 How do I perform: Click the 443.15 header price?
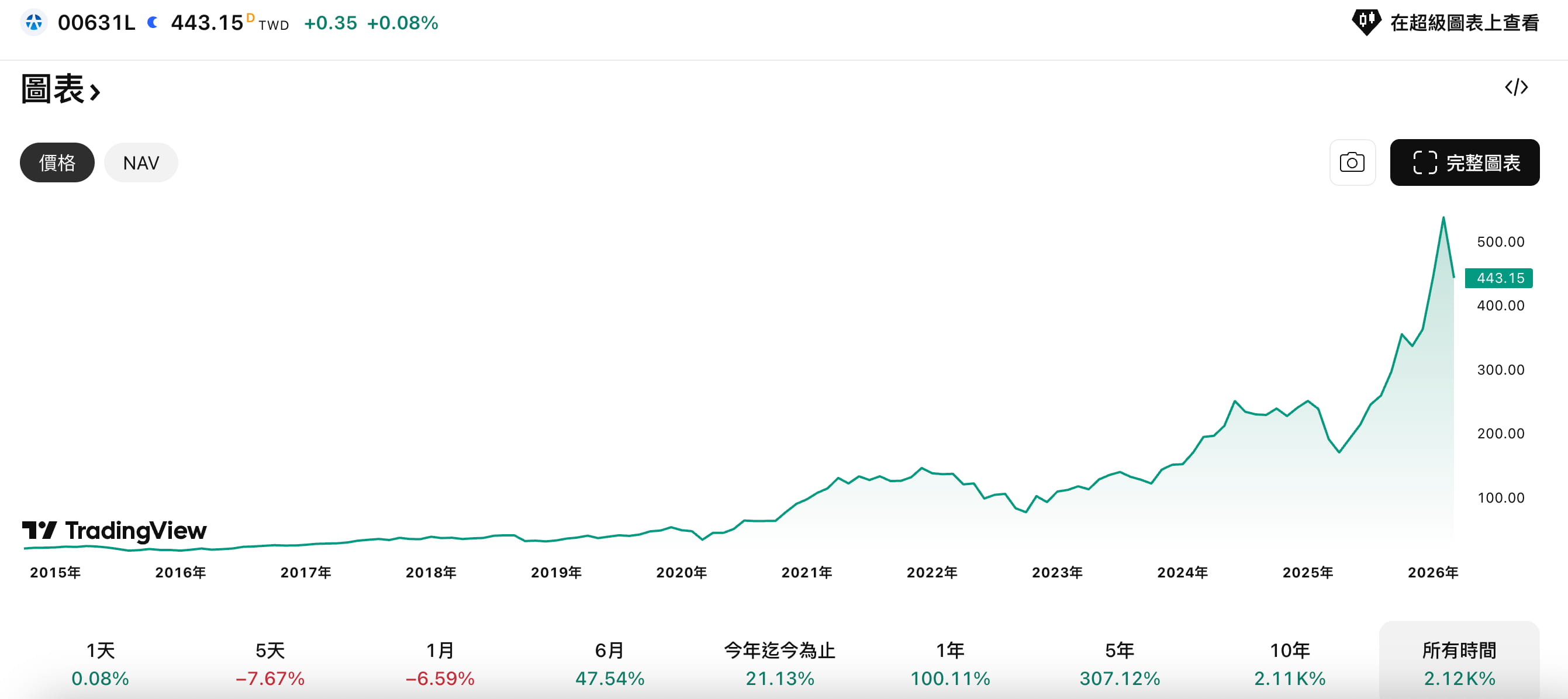click(x=207, y=23)
